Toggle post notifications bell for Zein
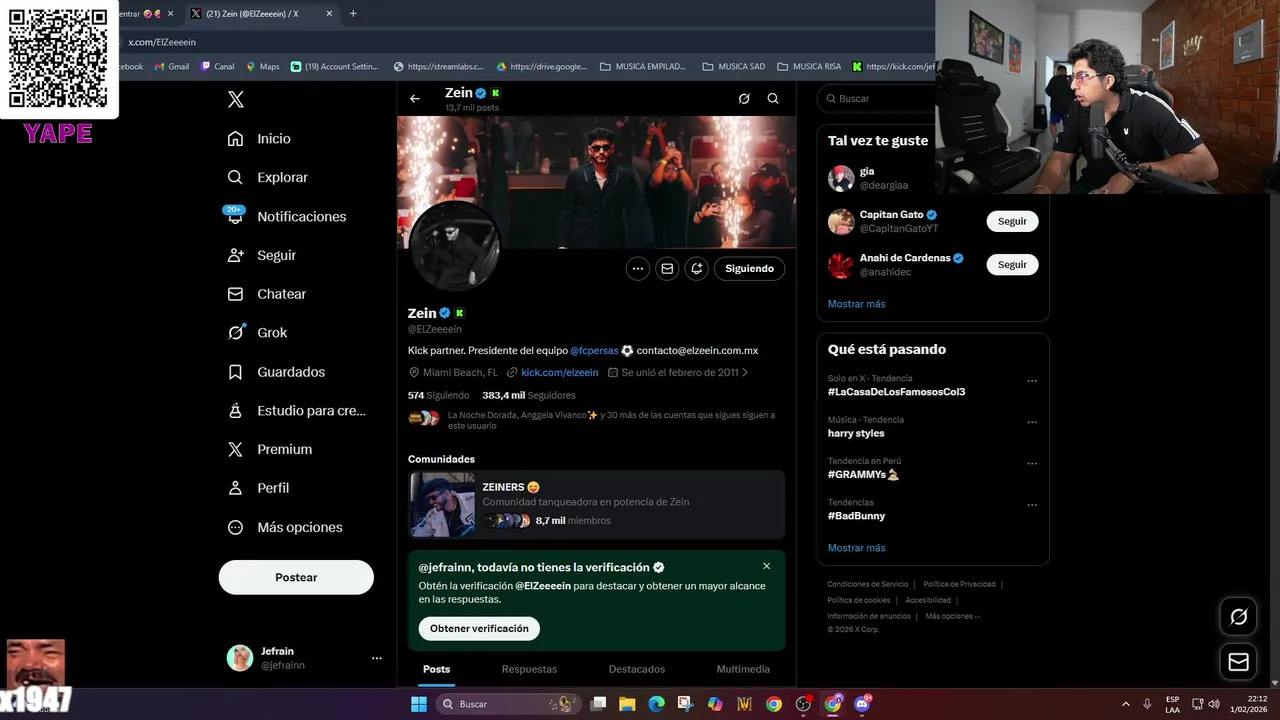This screenshot has height=720, width=1280. [x=697, y=268]
